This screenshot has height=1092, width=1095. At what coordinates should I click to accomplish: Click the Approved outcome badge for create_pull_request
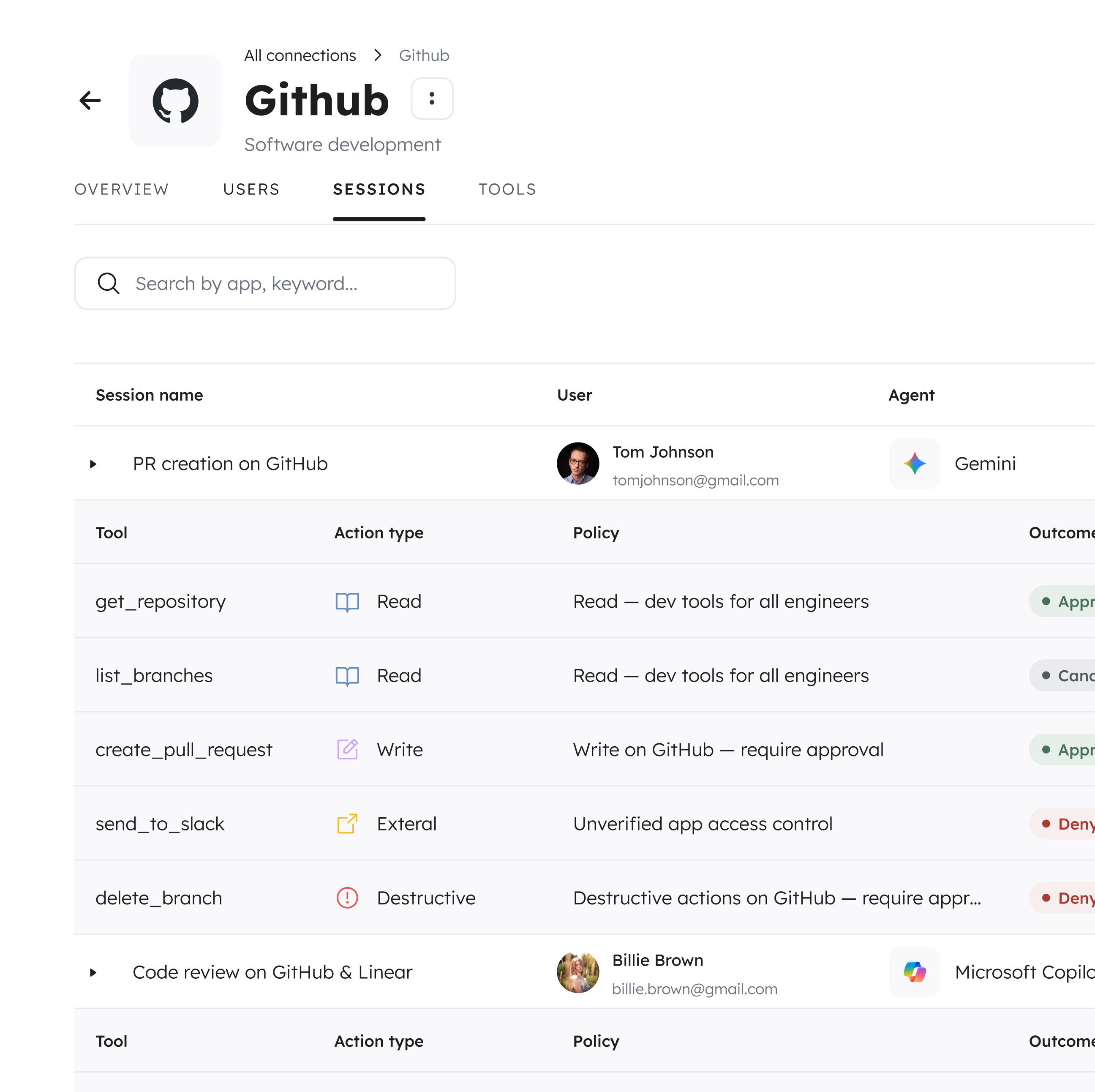(1062, 750)
